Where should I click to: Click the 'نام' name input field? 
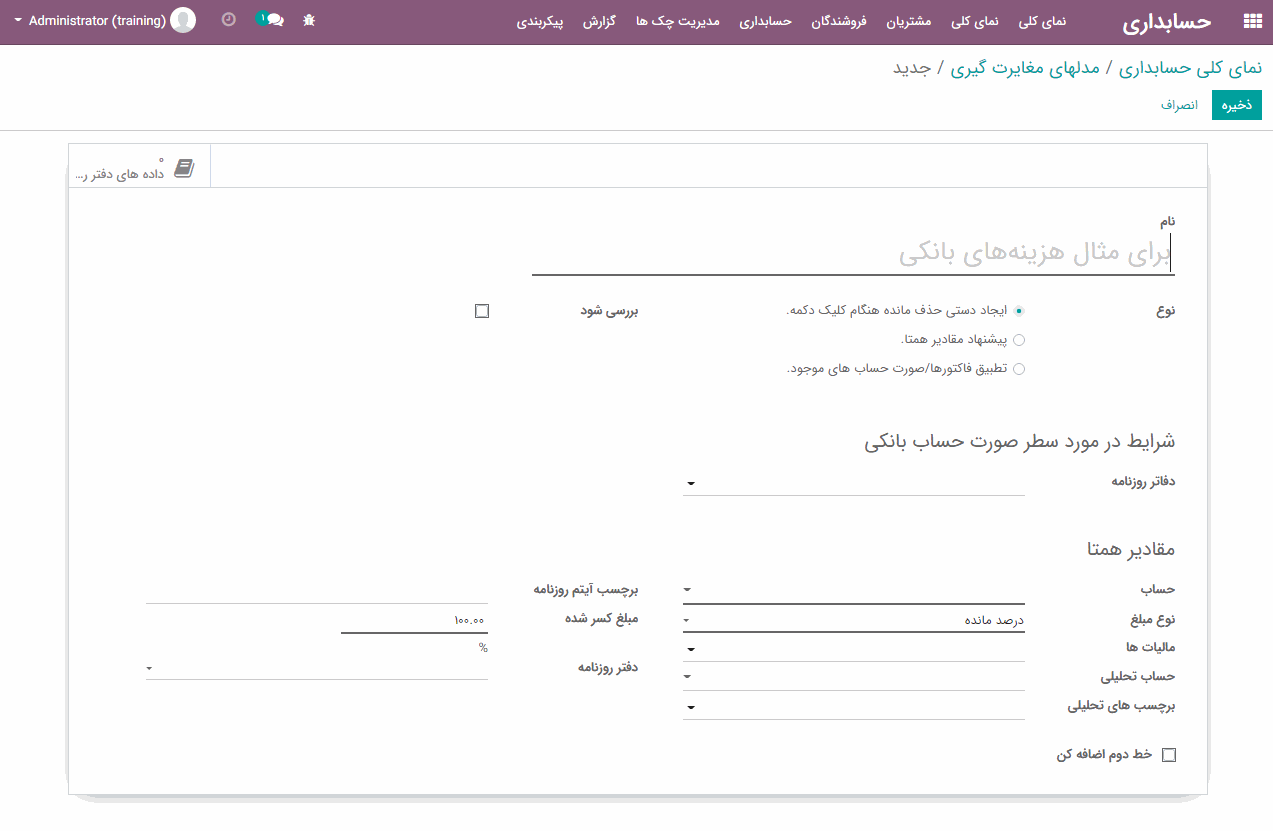[x=852, y=254]
